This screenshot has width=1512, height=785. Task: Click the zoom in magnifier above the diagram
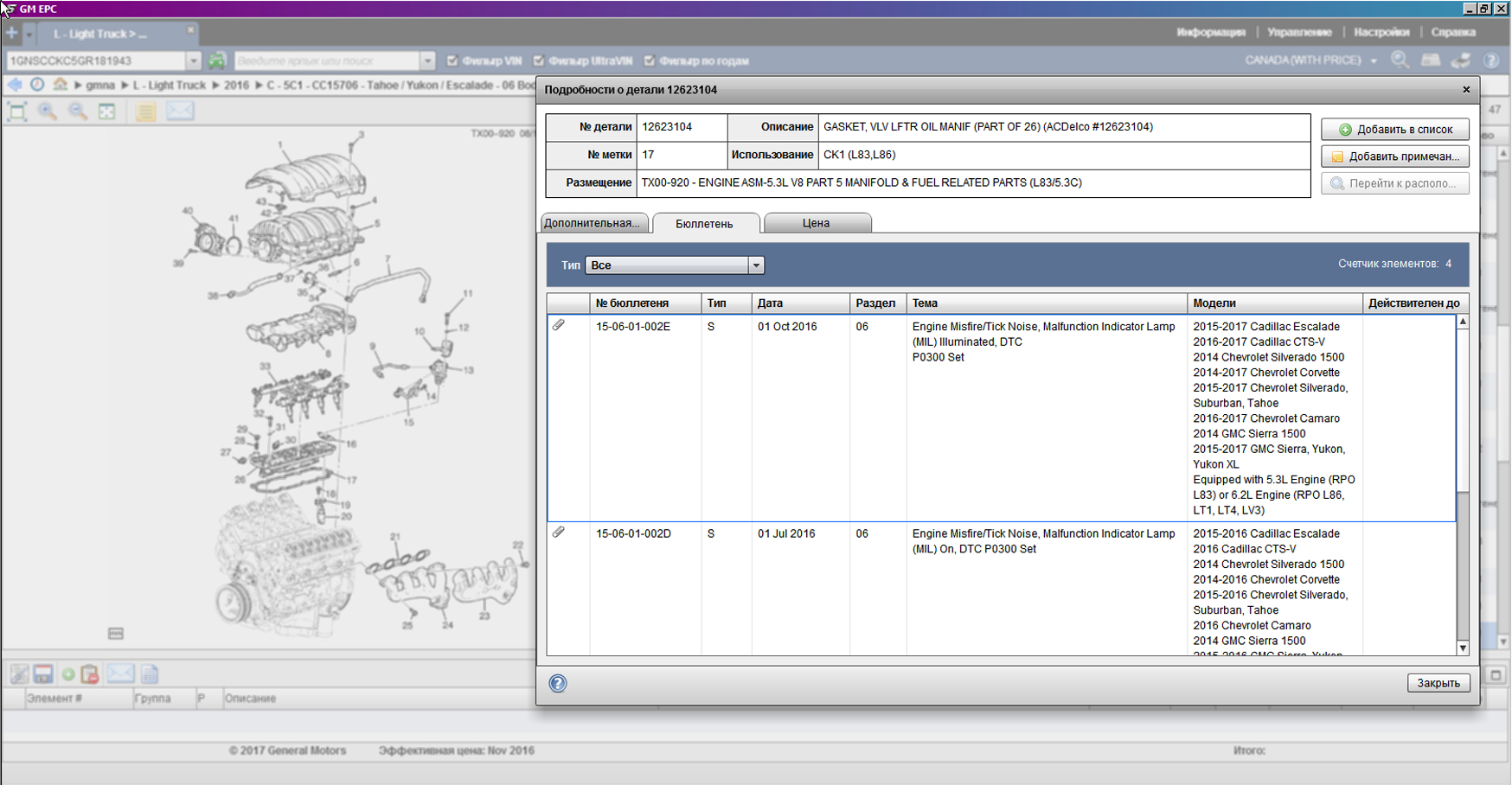[x=48, y=112]
